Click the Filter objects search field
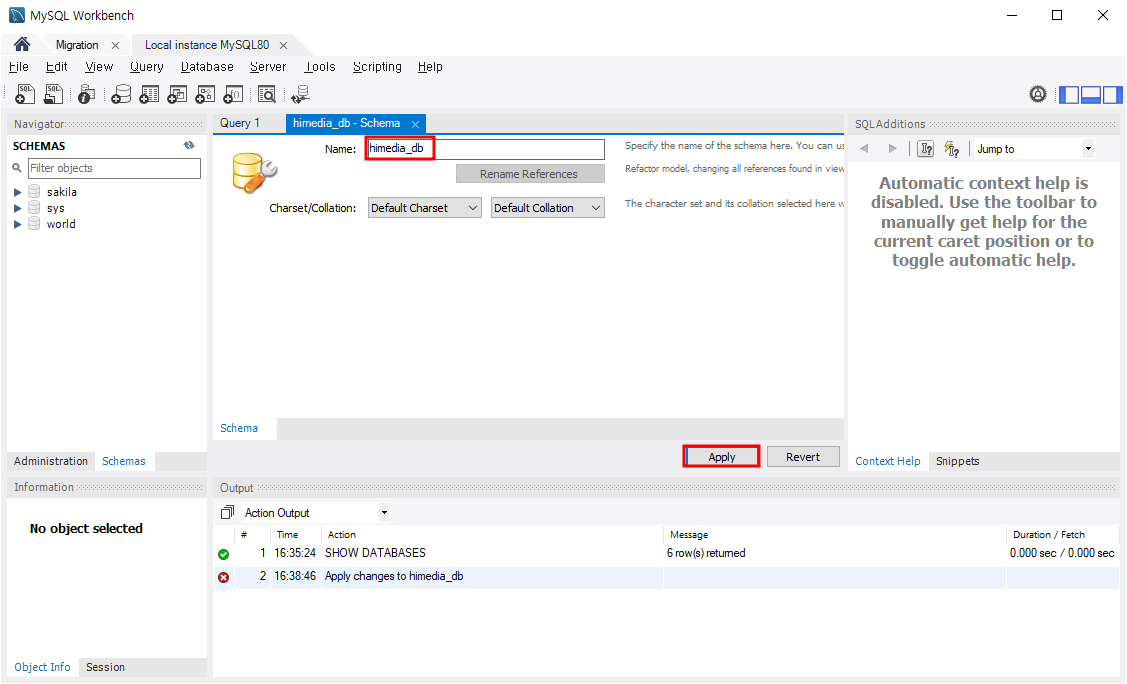The width and height of the screenshot is (1127, 684). 114,168
